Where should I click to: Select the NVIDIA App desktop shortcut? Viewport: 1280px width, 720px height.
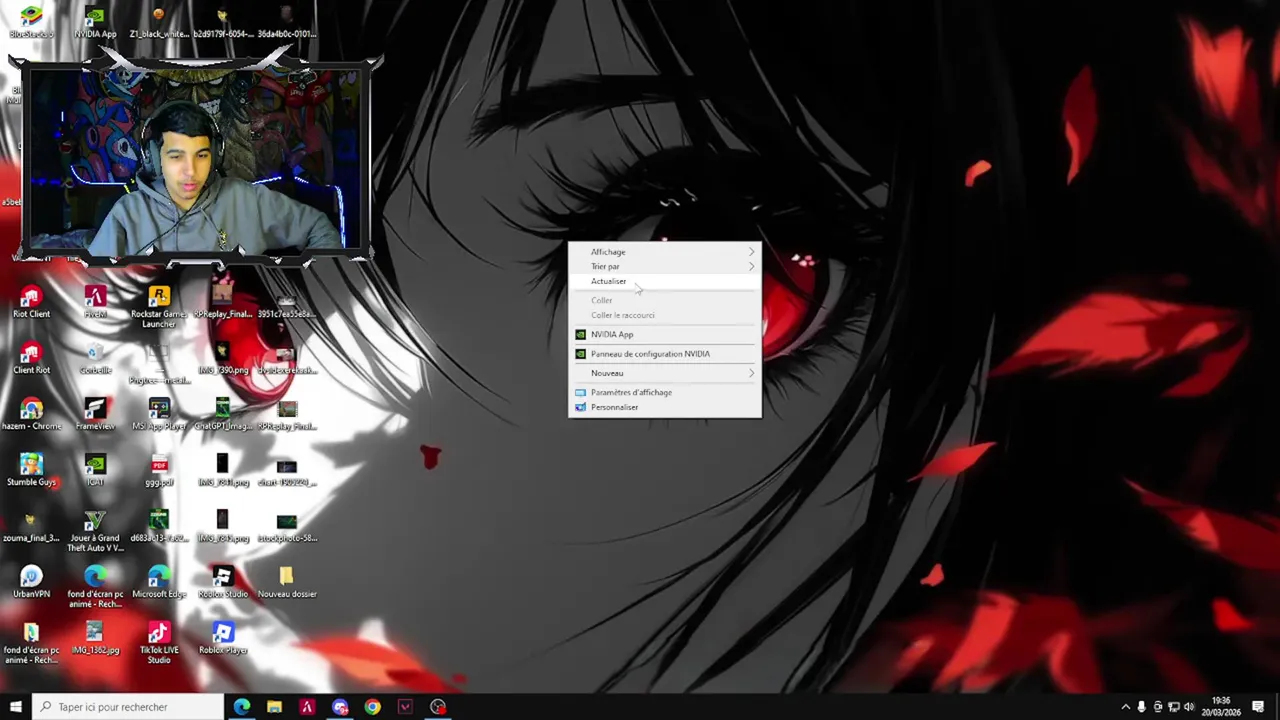(x=95, y=22)
